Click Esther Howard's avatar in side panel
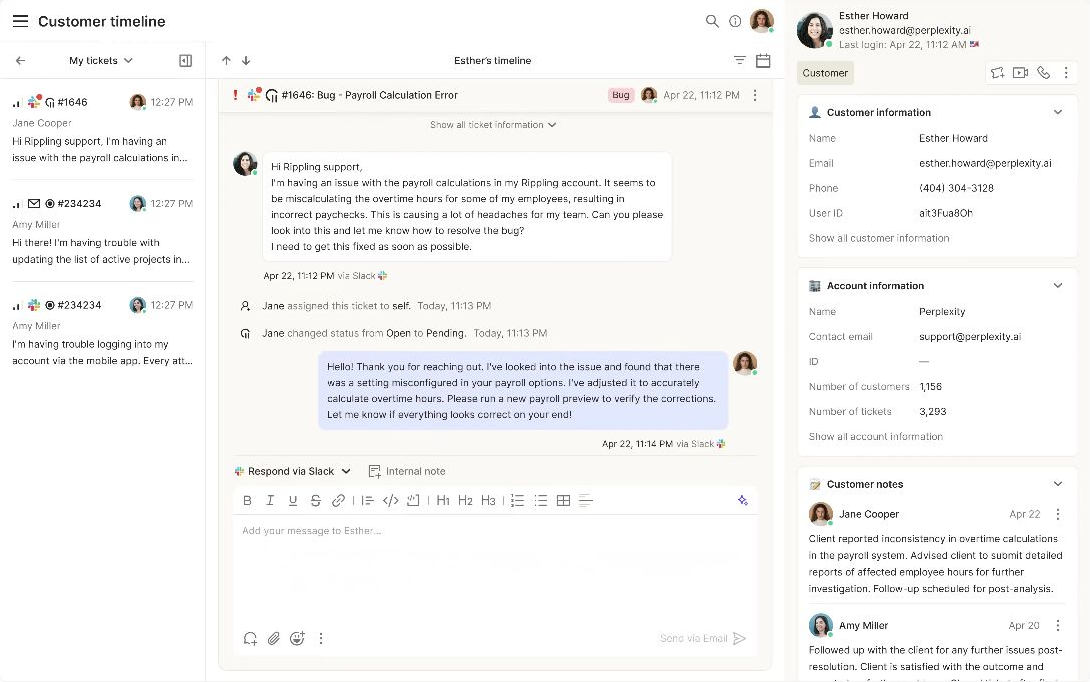 point(815,30)
